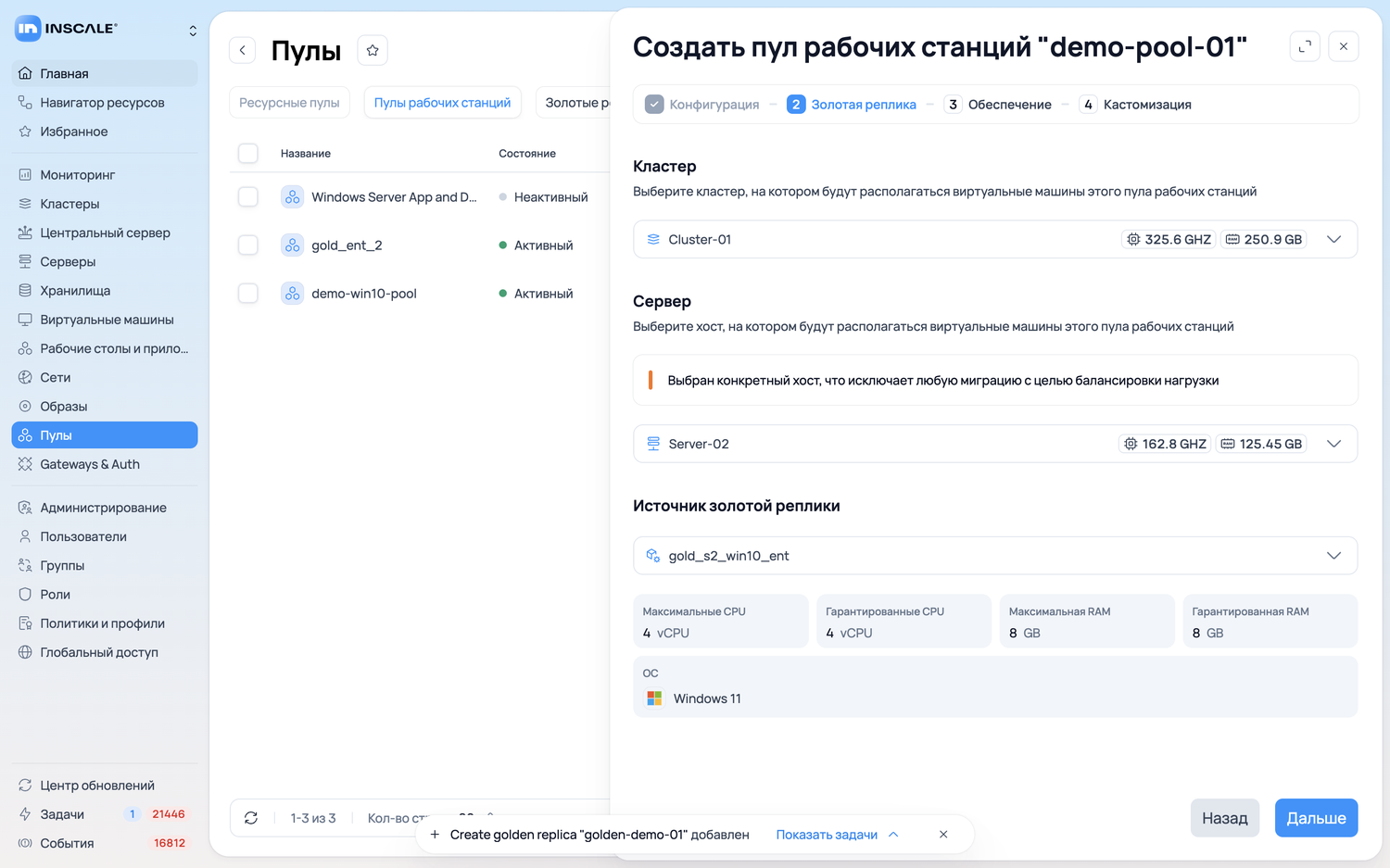Open the Server-02 host dropdown
The height and width of the screenshot is (868, 1390).
pos(995,444)
